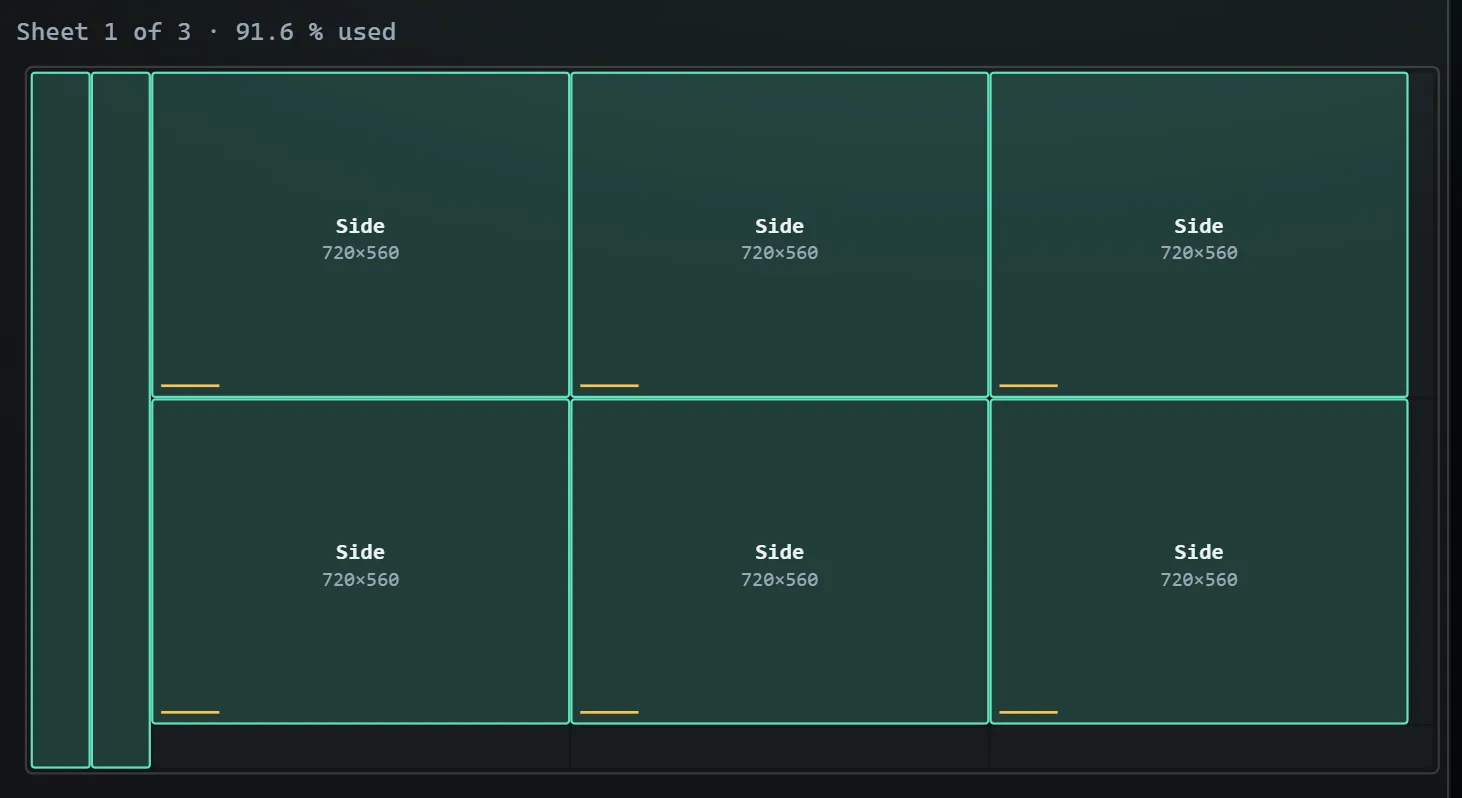
Task: Click offcut area beneath the lower-left Side panel
Action: 360,746
